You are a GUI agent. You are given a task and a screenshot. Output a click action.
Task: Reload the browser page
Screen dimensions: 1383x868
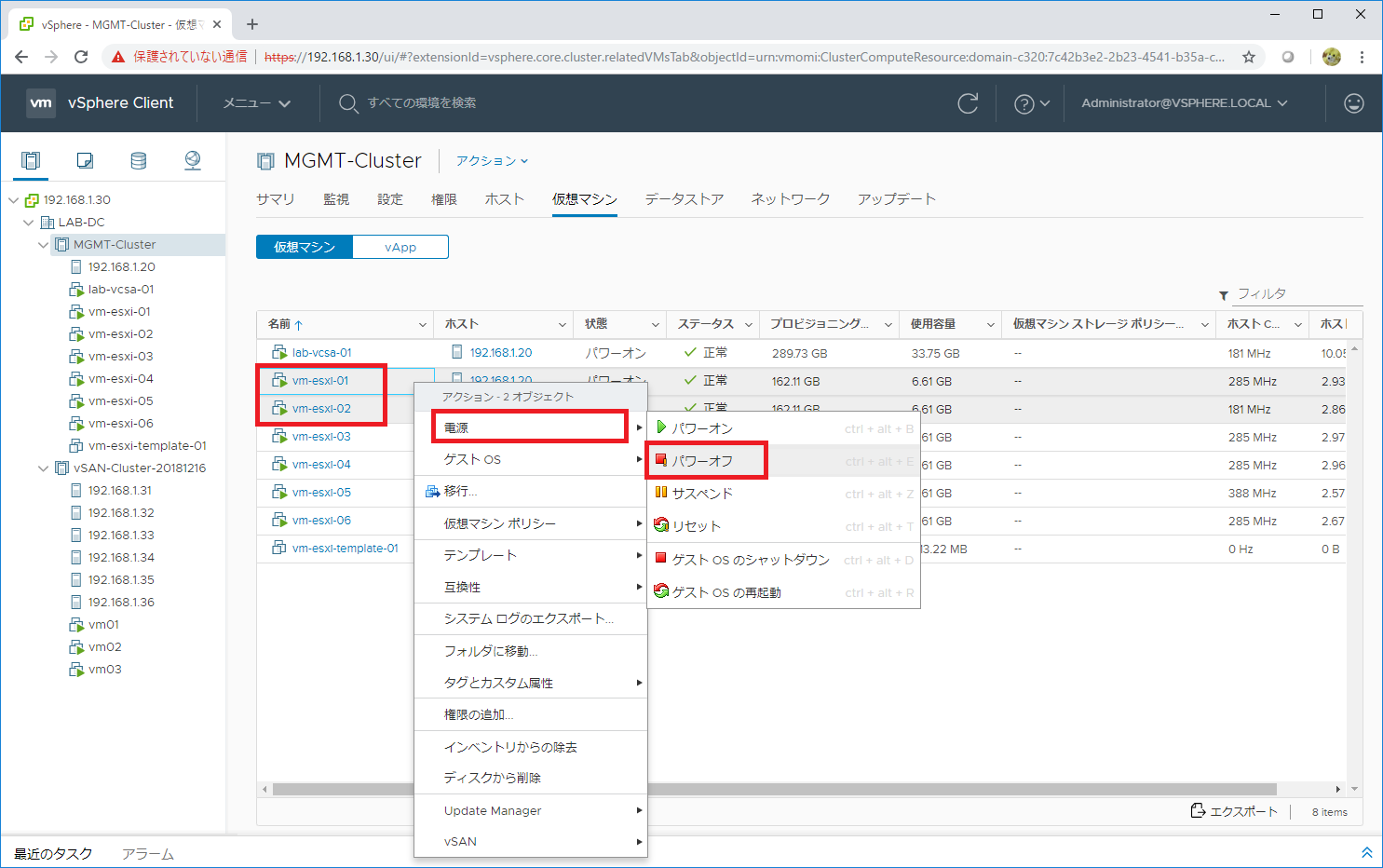point(81,57)
